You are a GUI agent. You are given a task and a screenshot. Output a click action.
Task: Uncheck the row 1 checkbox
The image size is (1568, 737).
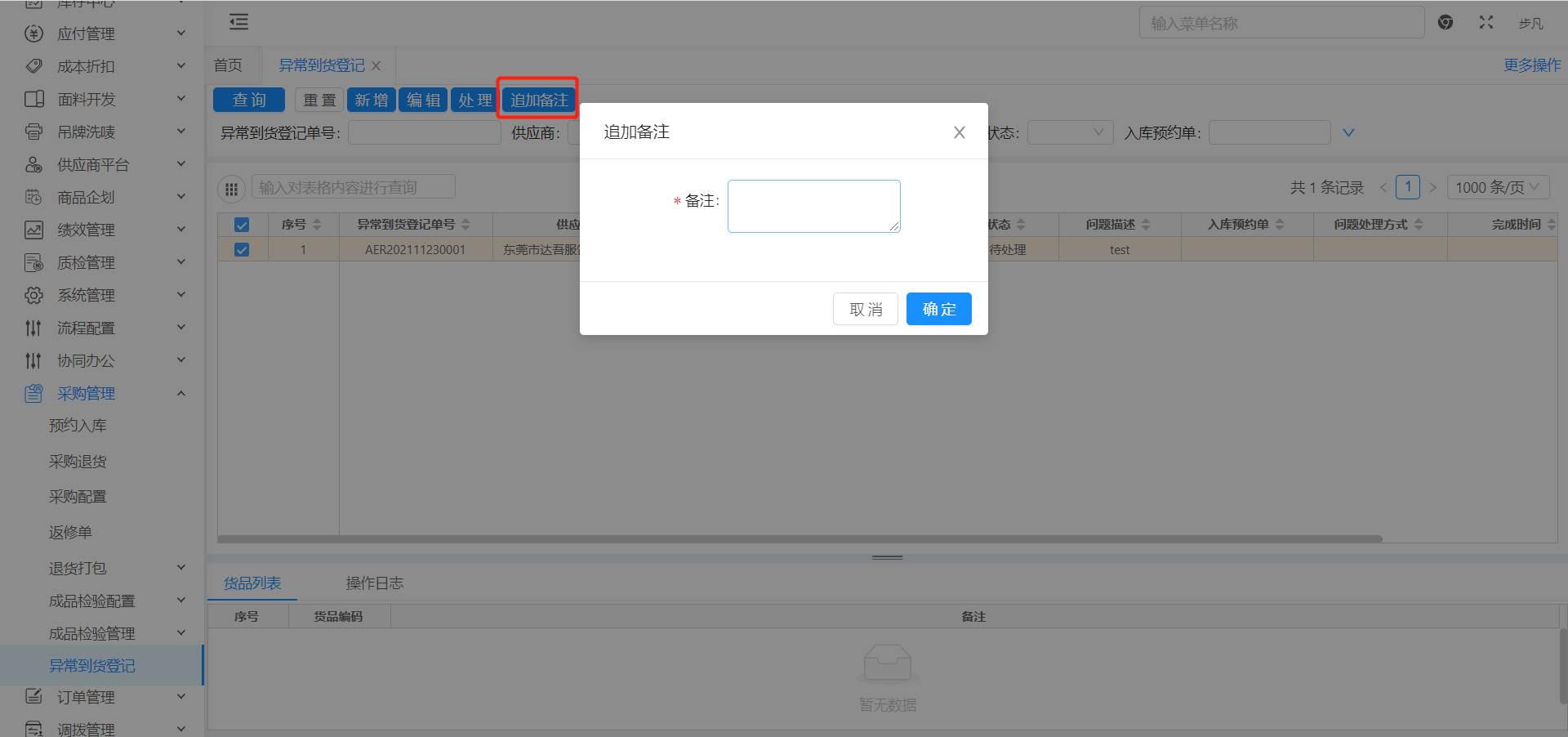coord(242,250)
